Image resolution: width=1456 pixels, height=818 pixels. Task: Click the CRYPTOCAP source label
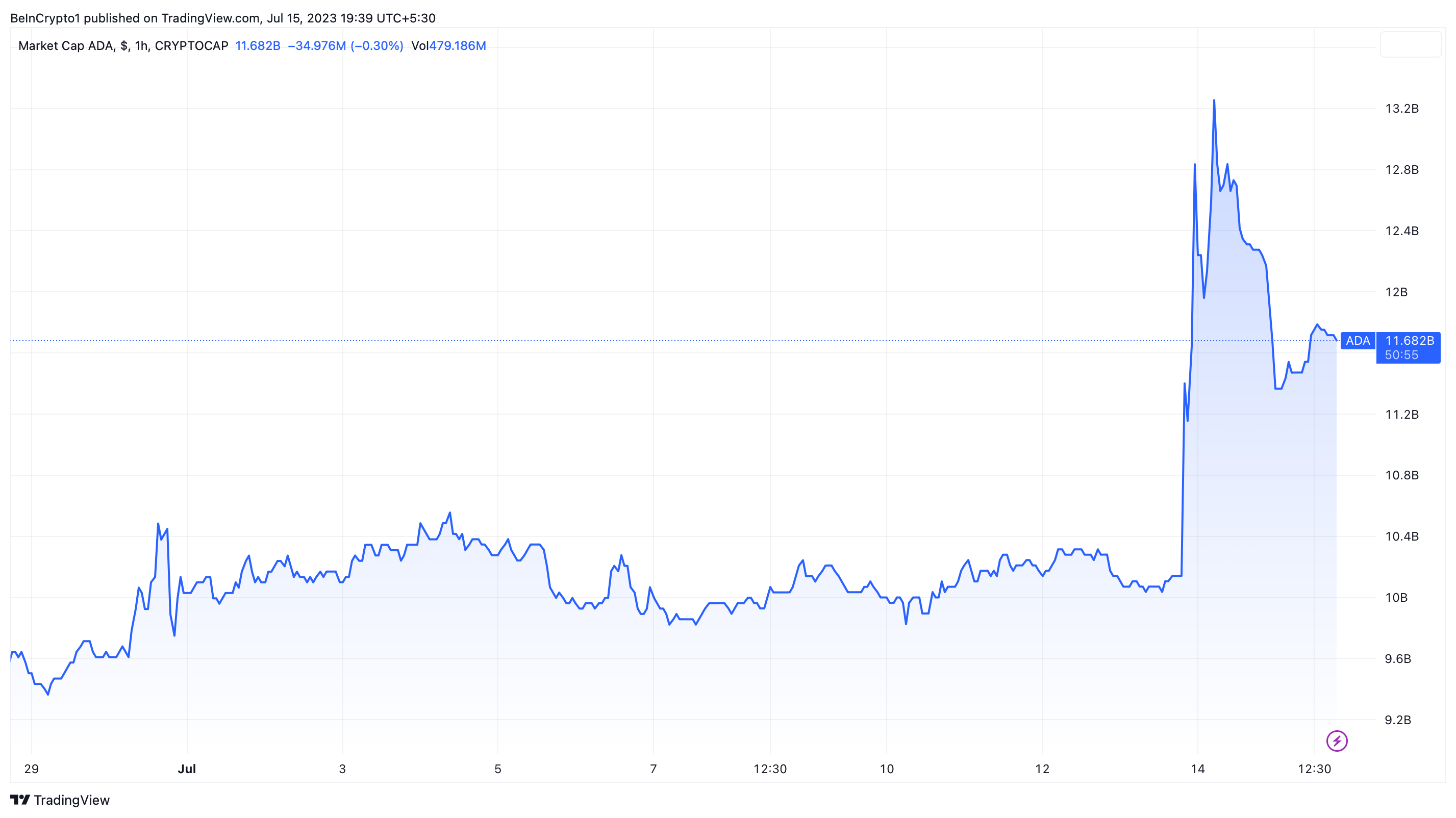click(x=192, y=46)
